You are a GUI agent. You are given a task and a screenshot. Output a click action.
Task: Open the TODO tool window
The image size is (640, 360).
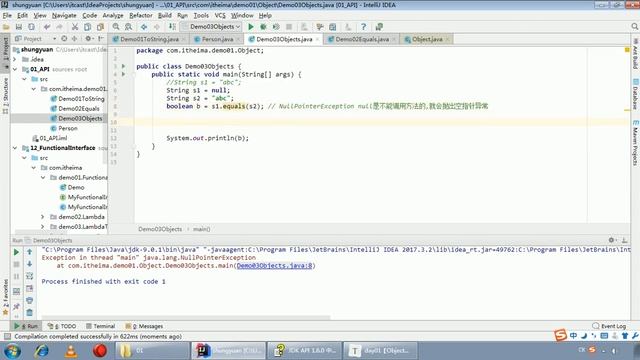point(62,326)
